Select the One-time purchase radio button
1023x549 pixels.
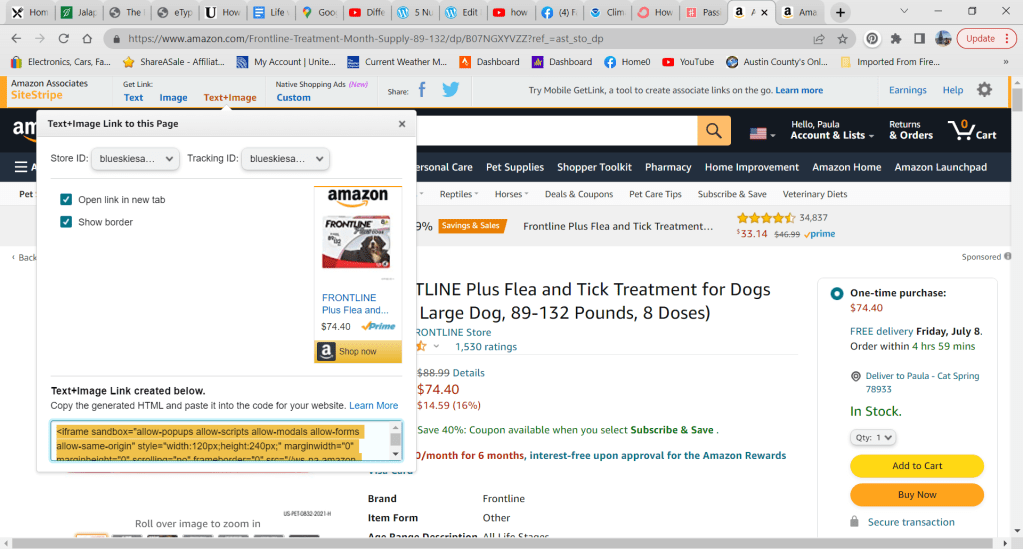tap(836, 294)
